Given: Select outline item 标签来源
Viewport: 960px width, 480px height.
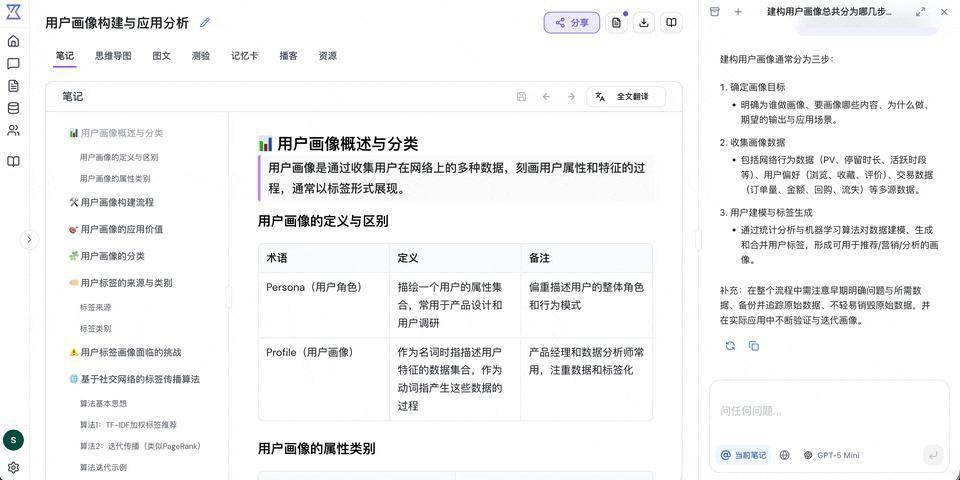Looking at the screenshot, I should click(96, 307).
